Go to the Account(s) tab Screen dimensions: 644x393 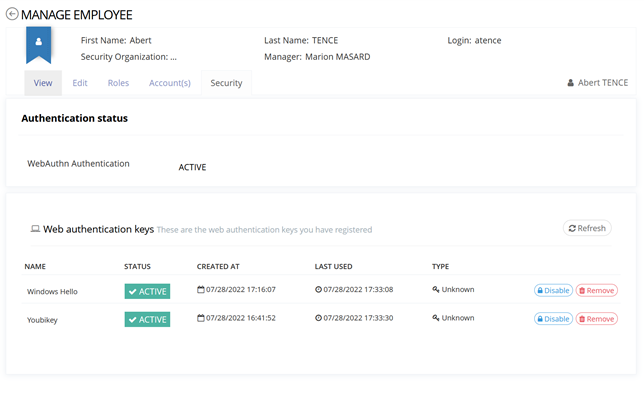[x=170, y=83]
